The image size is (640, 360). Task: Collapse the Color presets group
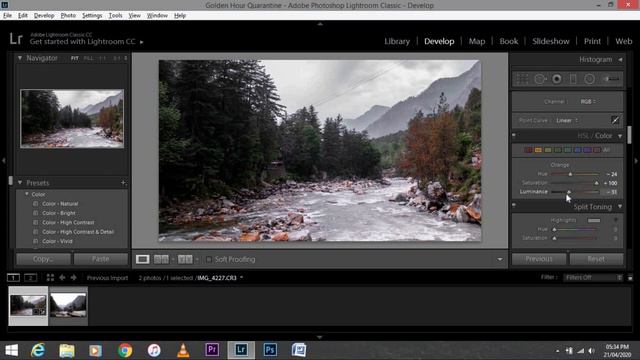(x=27, y=194)
